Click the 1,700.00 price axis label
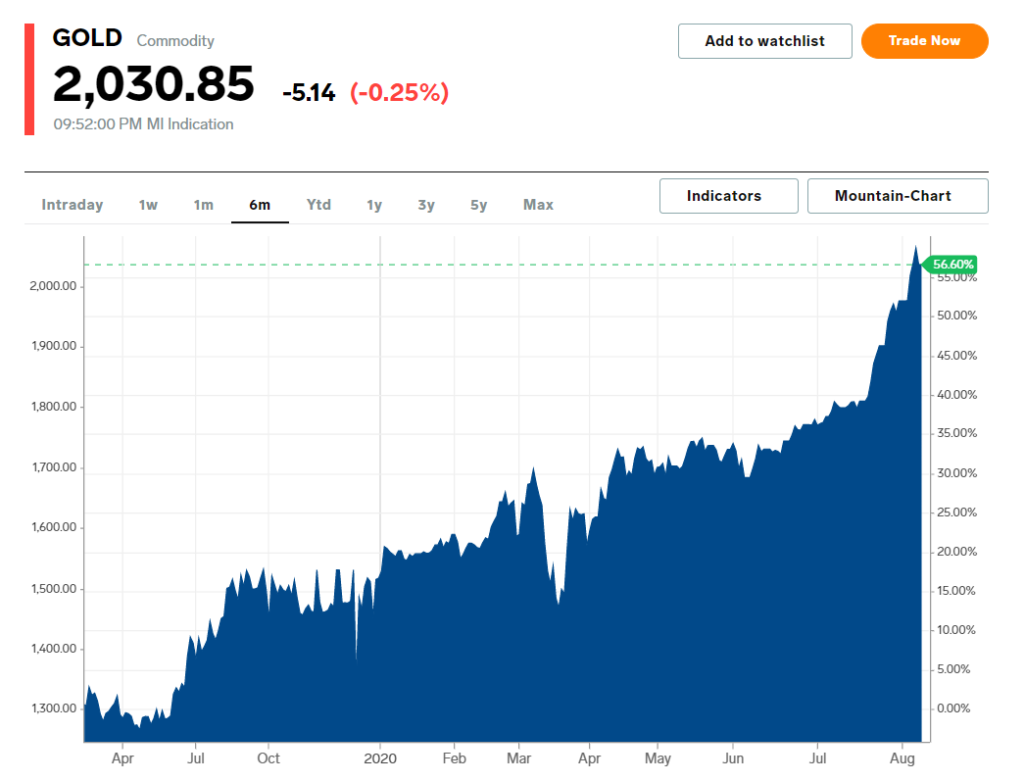Viewport: 1024px width, 781px height. click(x=54, y=468)
